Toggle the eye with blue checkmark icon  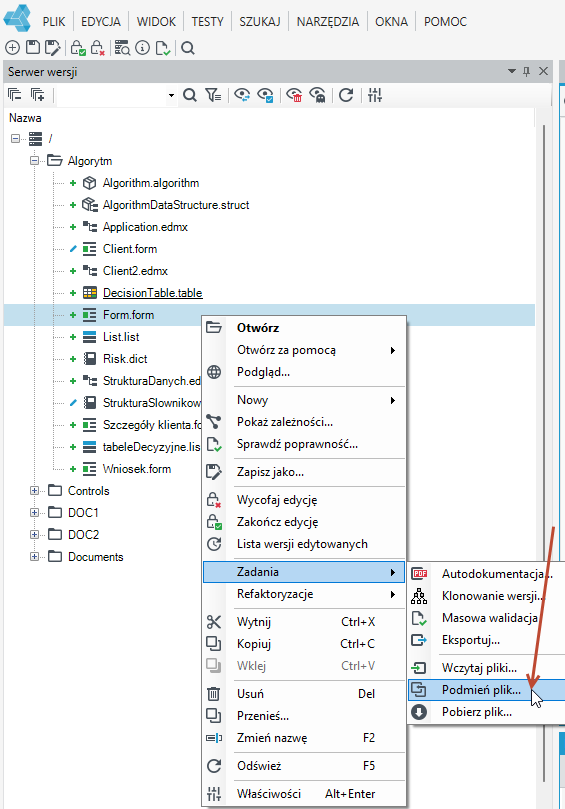point(265,95)
